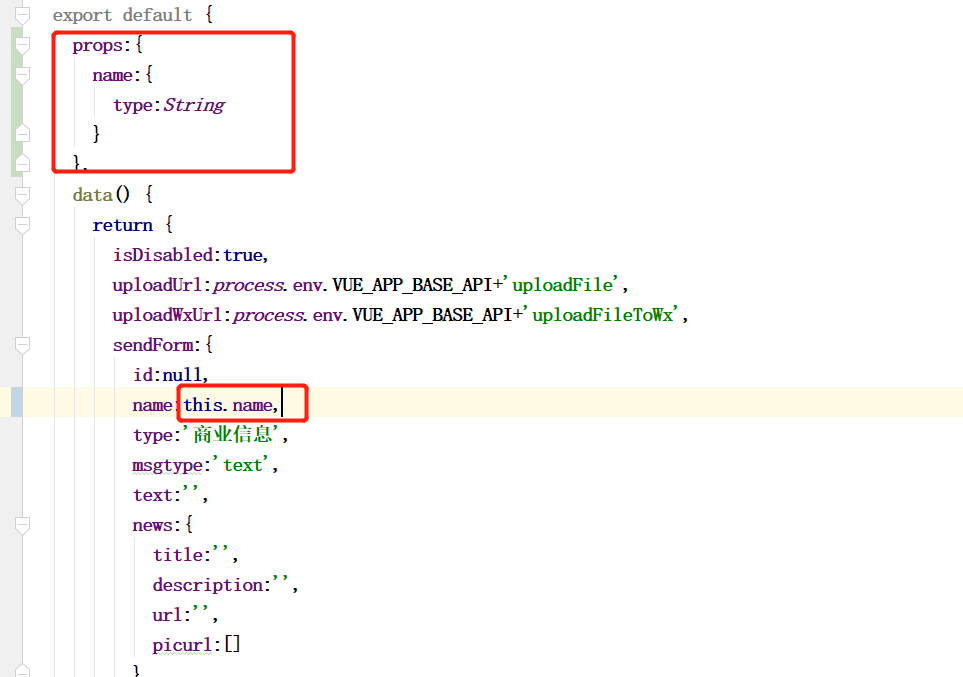Collapse the export default block fold marker

pyautogui.click(x=22, y=15)
